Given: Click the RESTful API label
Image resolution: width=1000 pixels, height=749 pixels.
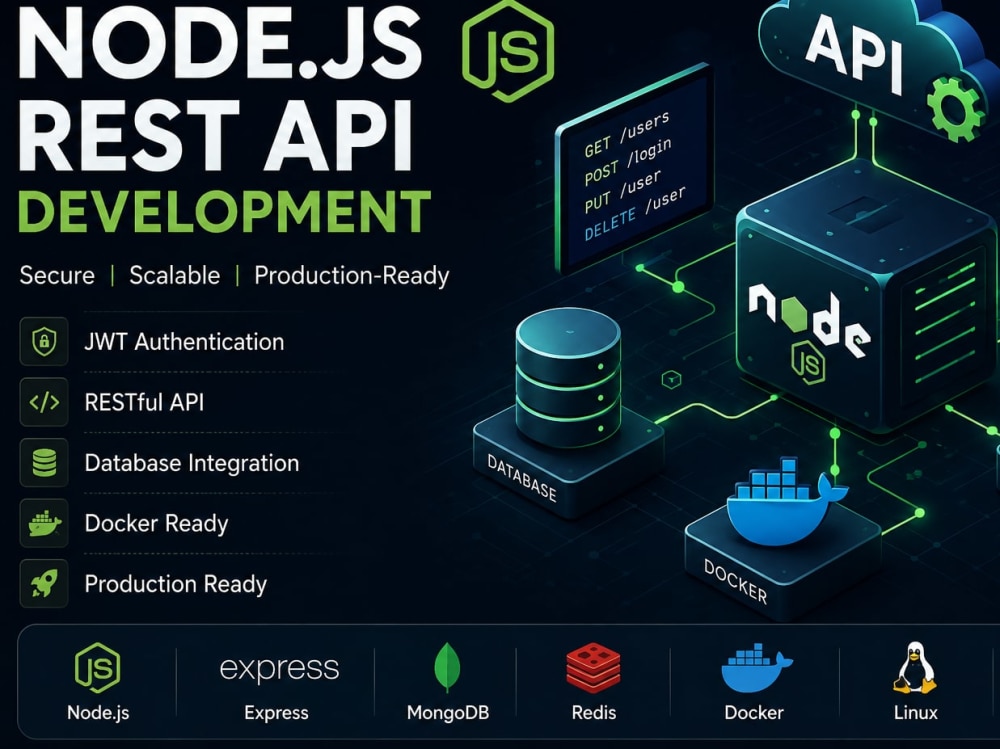Looking at the screenshot, I should [144, 403].
